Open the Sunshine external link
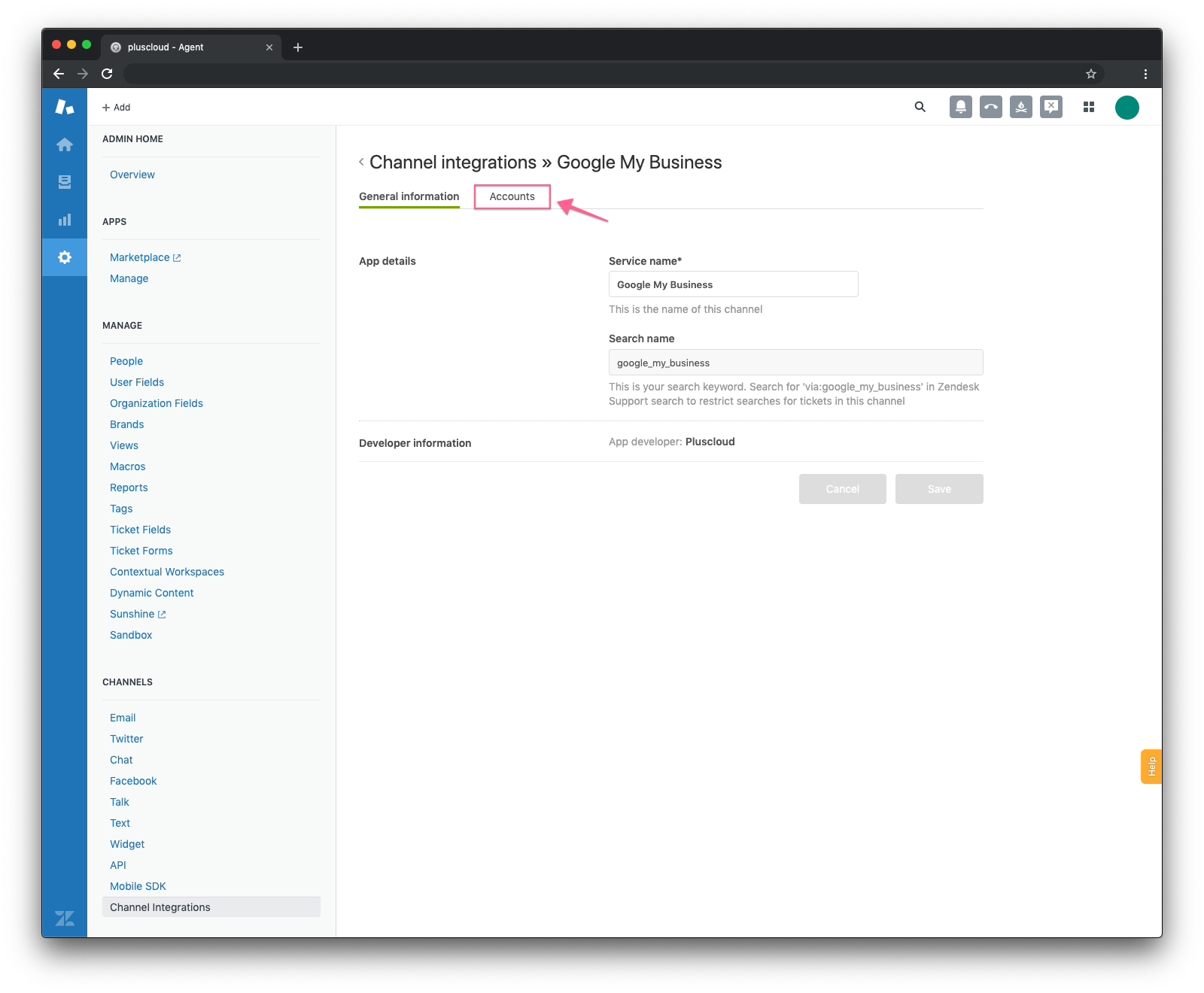 point(138,614)
